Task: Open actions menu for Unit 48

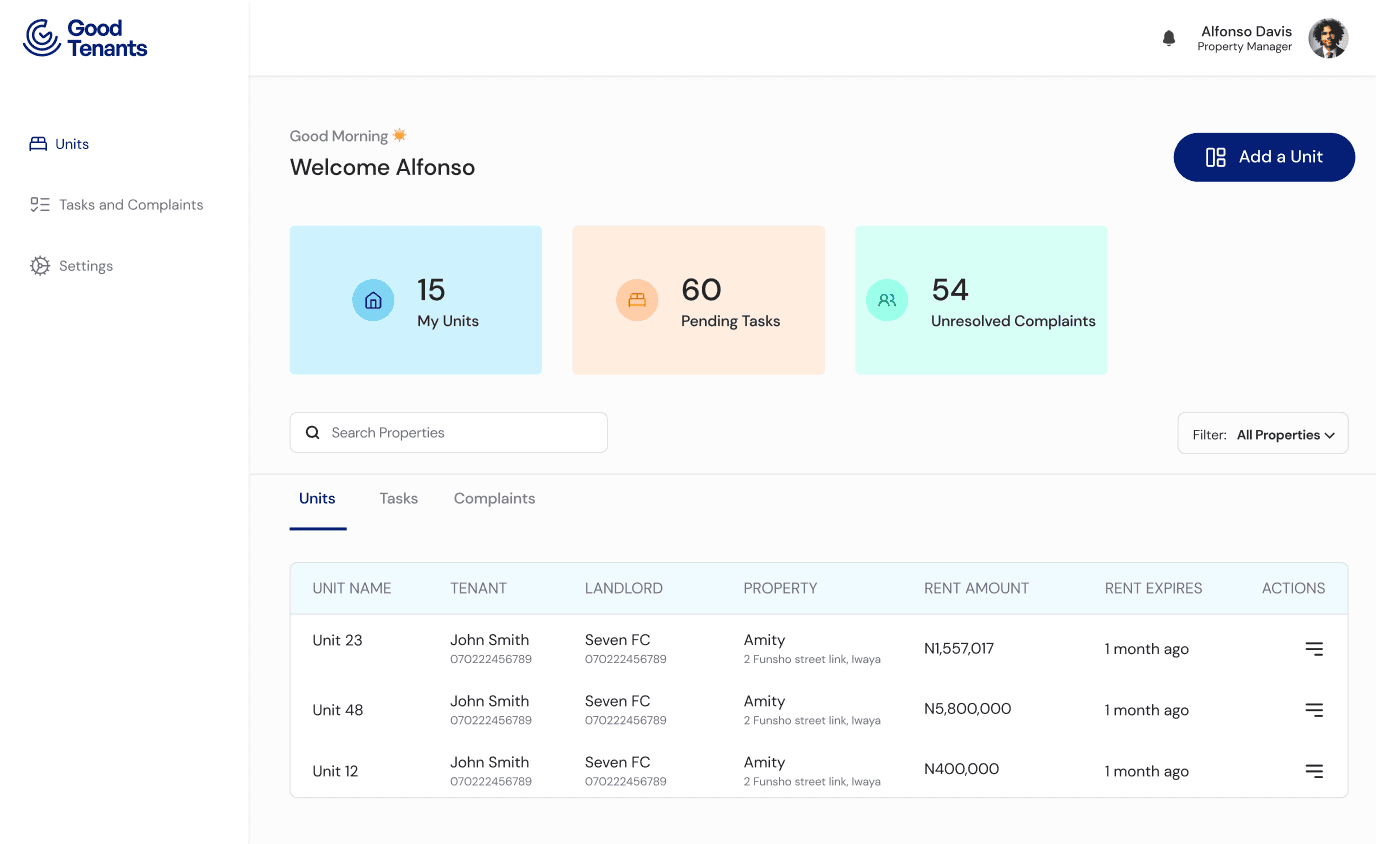Action: tap(1314, 710)
